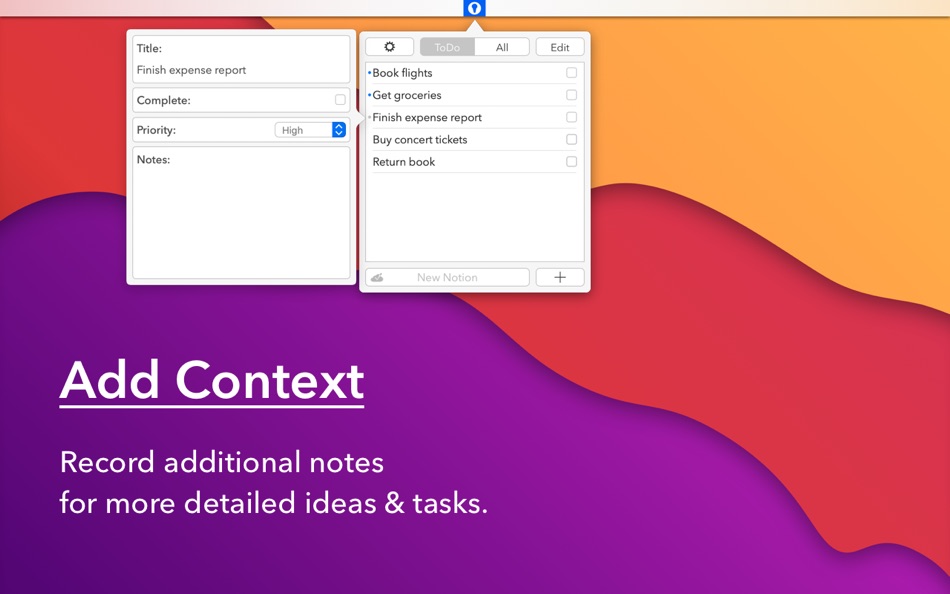Click the app's menu bar status icon
The height and width of the screenshot is (594, 950).
[472, 8]
